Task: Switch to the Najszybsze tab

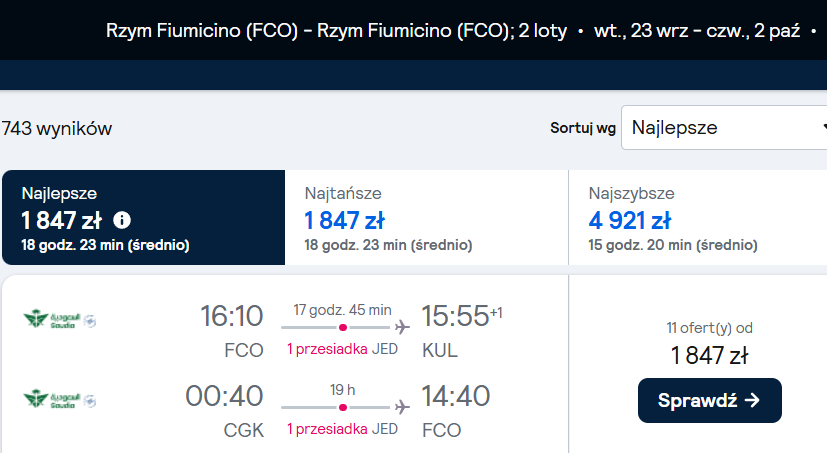Action: click(698, 217)
